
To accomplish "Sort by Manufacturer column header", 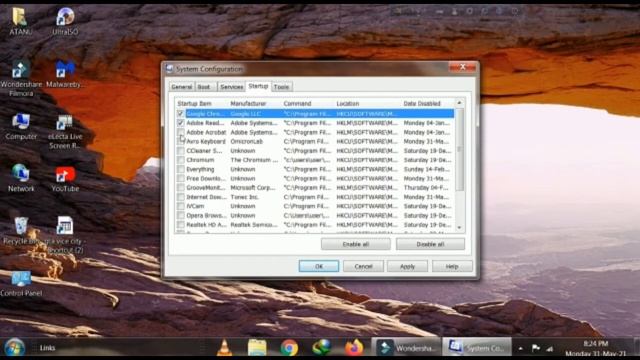I will [x=255, y=104].
